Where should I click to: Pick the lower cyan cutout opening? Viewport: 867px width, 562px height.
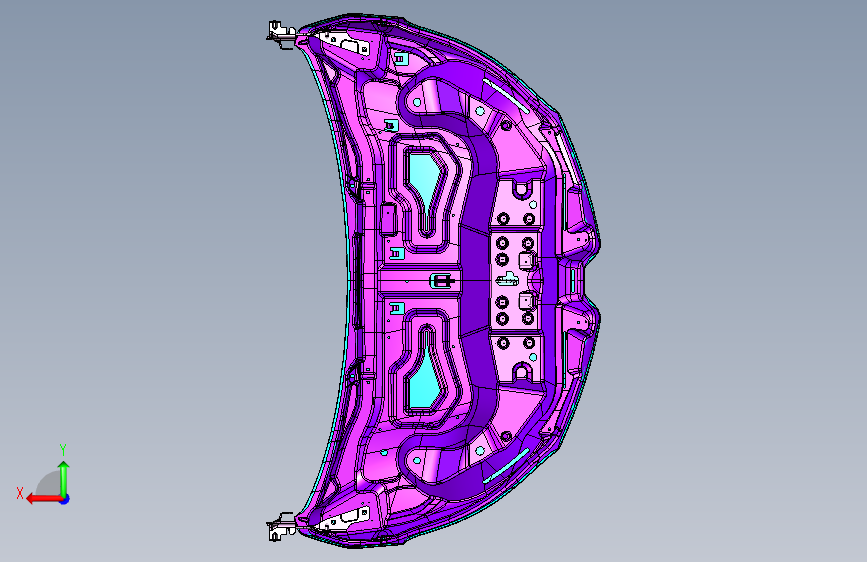click(424, 382)
